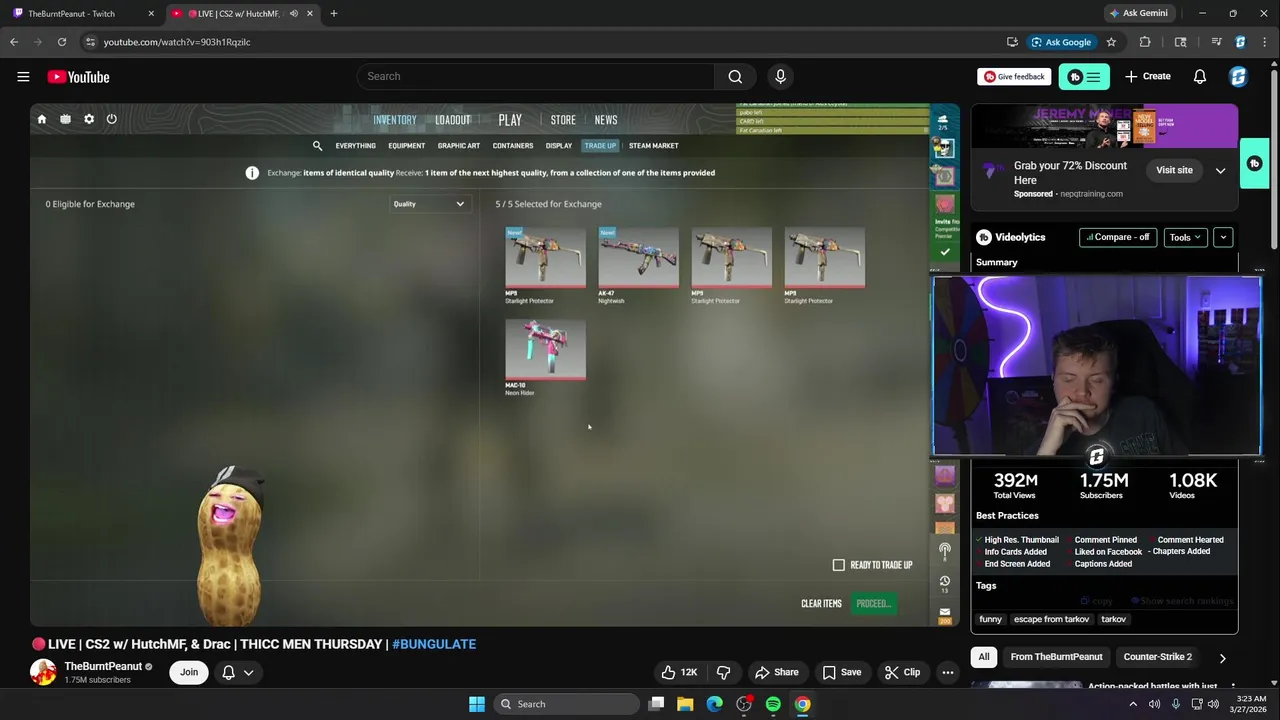Open more actions three-dot menu
1280x720 pixels.
[x=947, y=672]
